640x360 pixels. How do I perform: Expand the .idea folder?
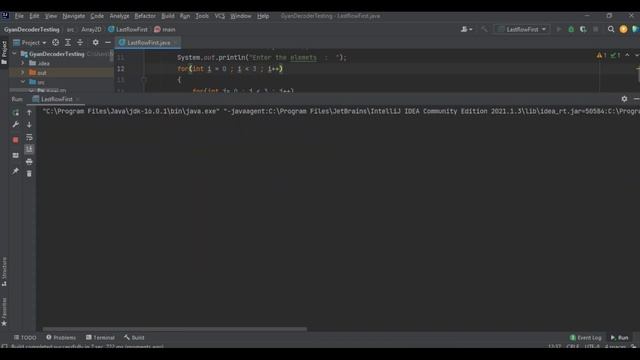tap(23, 63)
